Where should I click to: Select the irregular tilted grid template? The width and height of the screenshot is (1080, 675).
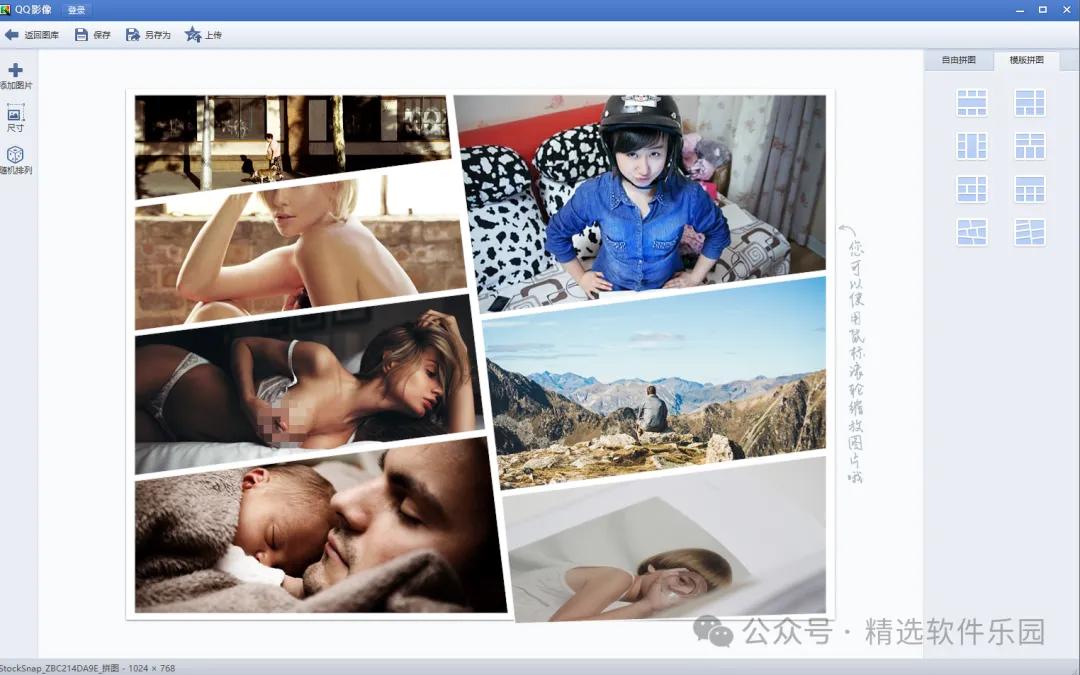pyautogui.click(x=972, y=232)
